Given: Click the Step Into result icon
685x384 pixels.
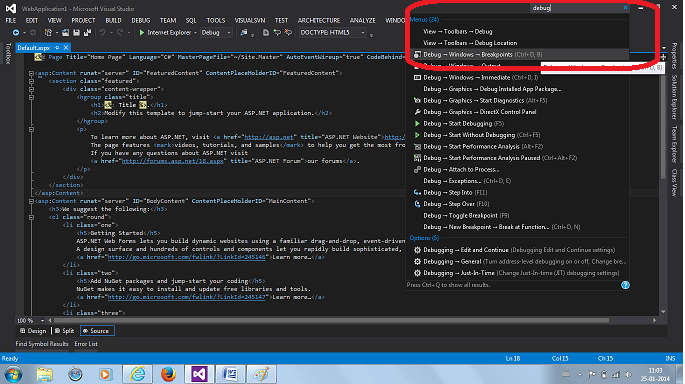Looking at the screenshot, I should (x=417, y=192).
